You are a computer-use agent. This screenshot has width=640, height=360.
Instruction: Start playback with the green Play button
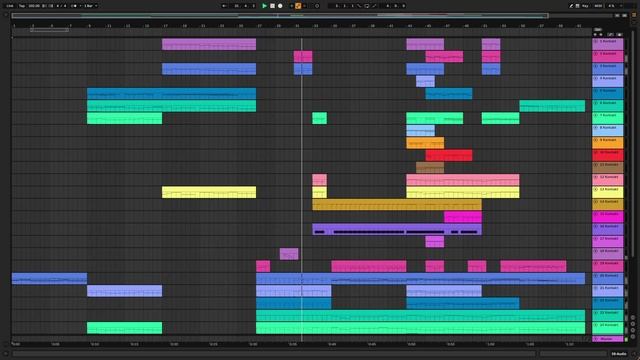pyautogui.click(x=264, y=6)
